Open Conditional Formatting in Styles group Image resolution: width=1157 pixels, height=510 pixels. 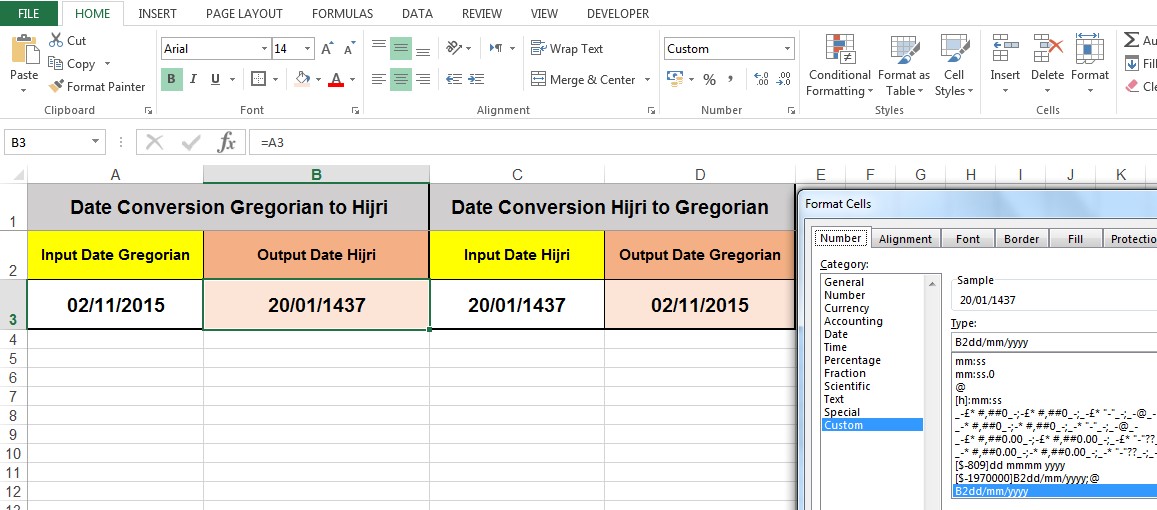click(x=839, y=66)
